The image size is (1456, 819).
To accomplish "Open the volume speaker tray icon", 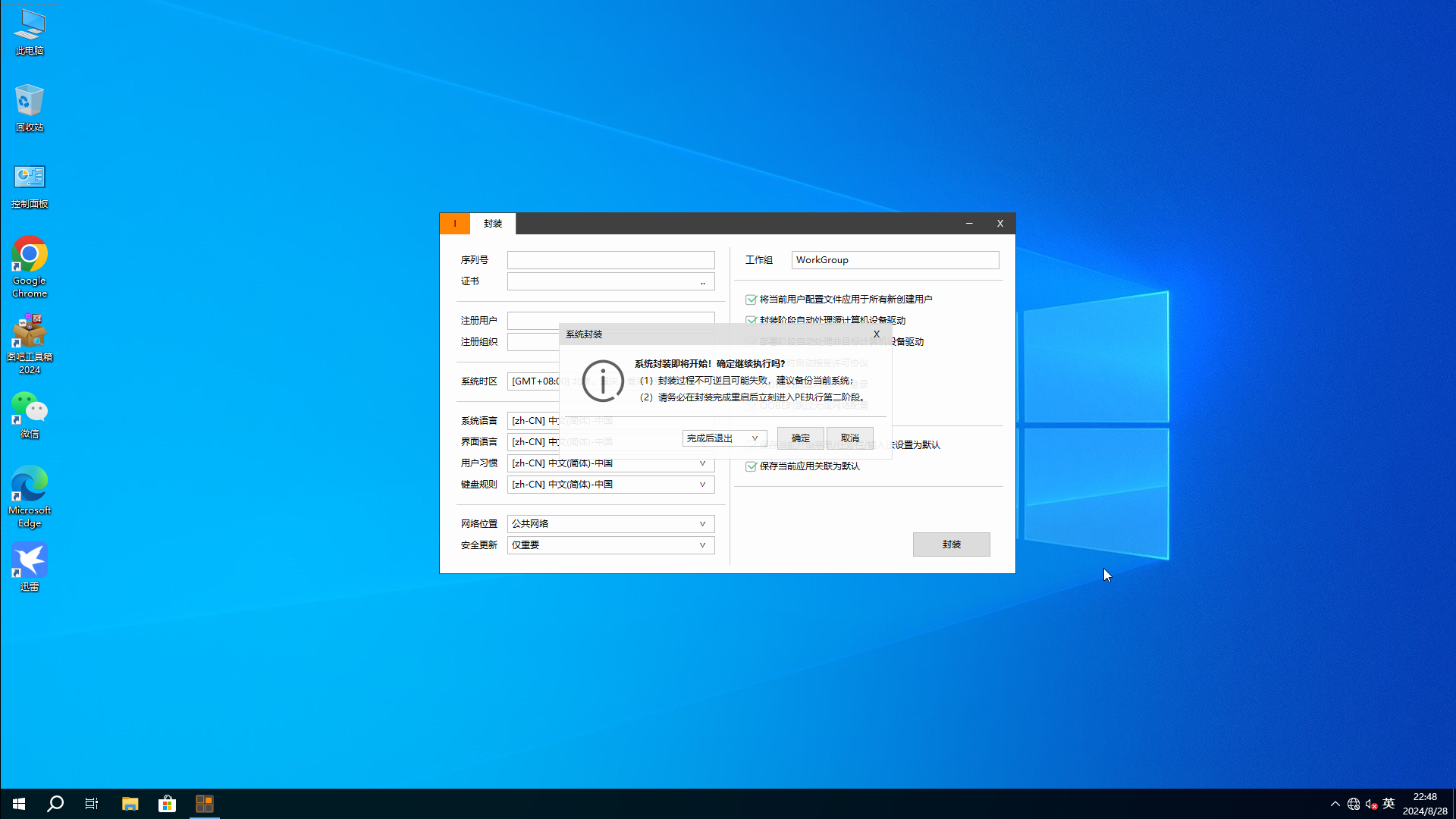I will pos(1371,804).
